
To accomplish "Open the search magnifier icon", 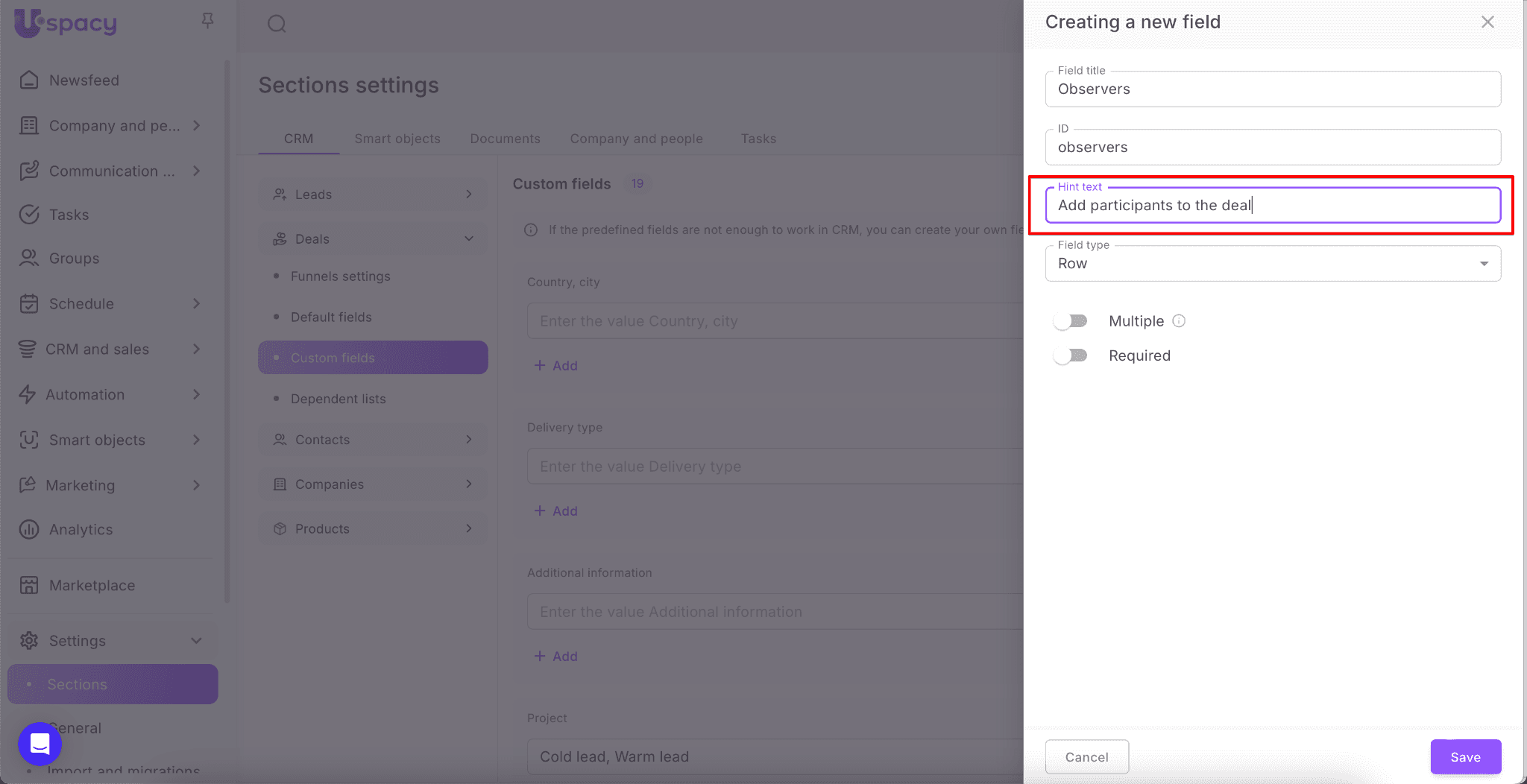I will point(277,24).
